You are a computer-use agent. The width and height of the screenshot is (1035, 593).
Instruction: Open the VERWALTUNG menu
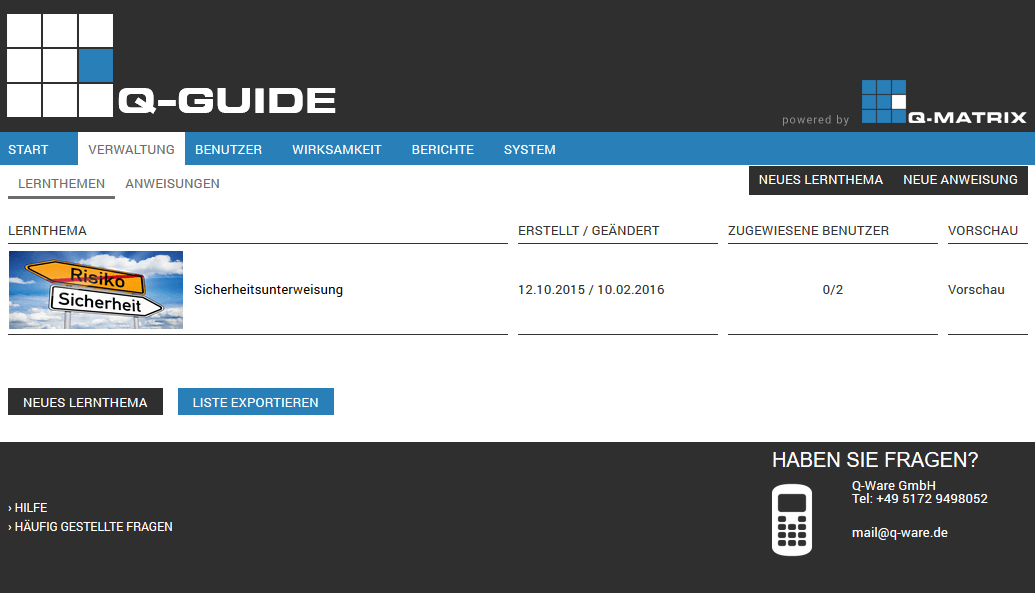tap(131, 149)
